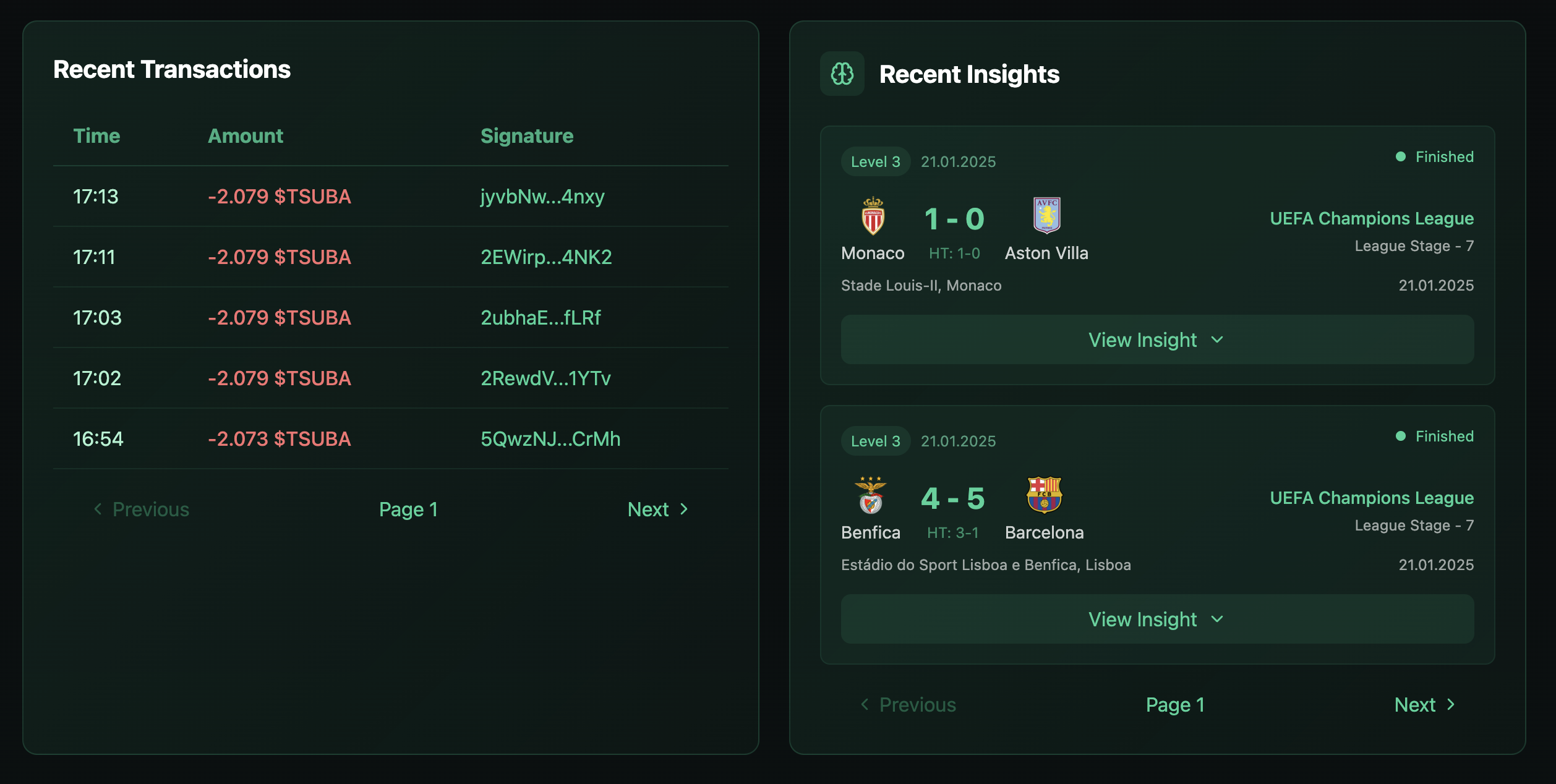The image size is (1556, 784).
Task: Expand View Insight for Benfica vs Barcelona
Action: point(1157,619)
